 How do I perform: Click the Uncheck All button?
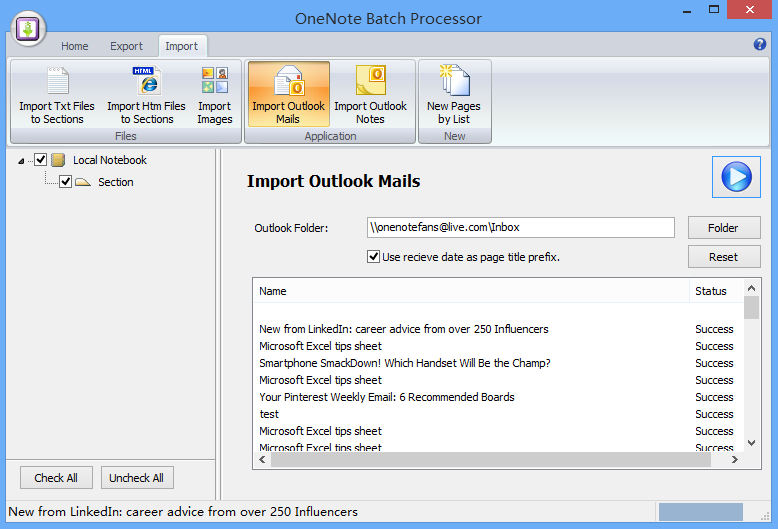click(x=136, y=478)
